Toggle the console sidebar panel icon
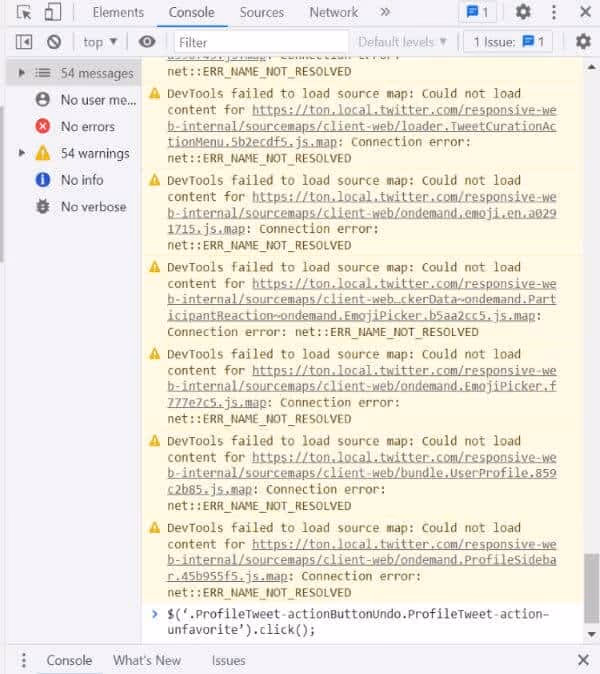 24,42
